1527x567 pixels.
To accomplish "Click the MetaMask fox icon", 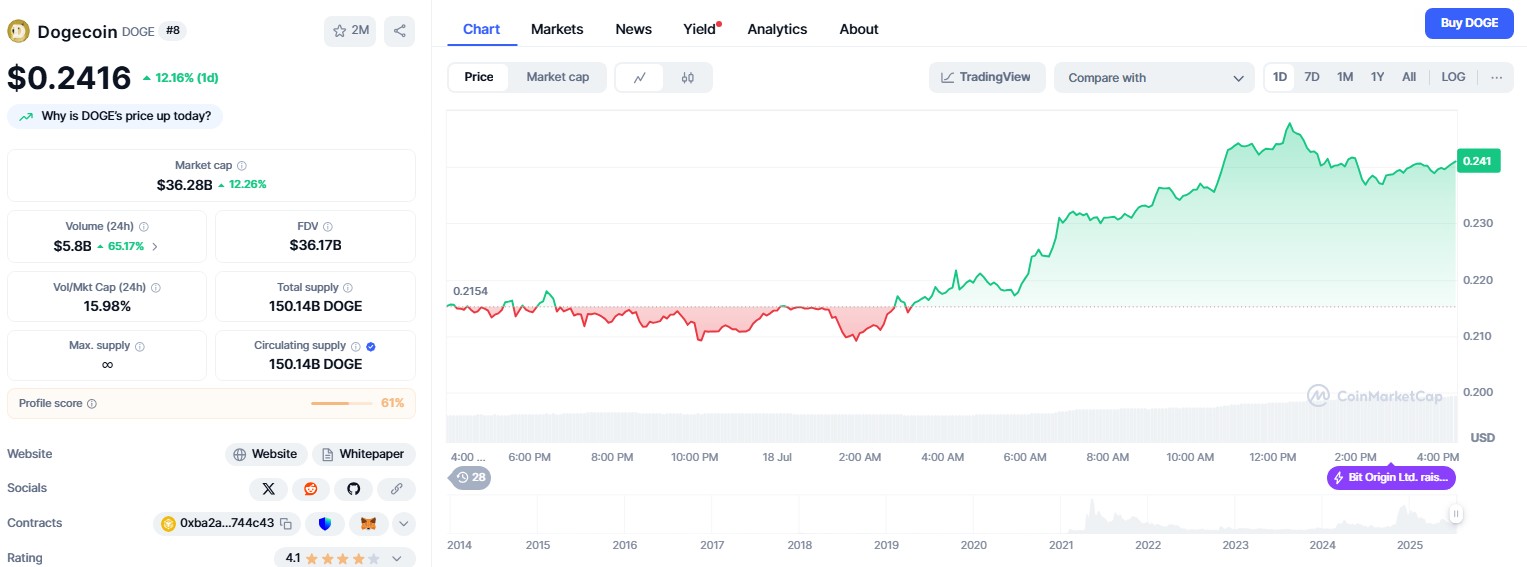I will (368, 523).
